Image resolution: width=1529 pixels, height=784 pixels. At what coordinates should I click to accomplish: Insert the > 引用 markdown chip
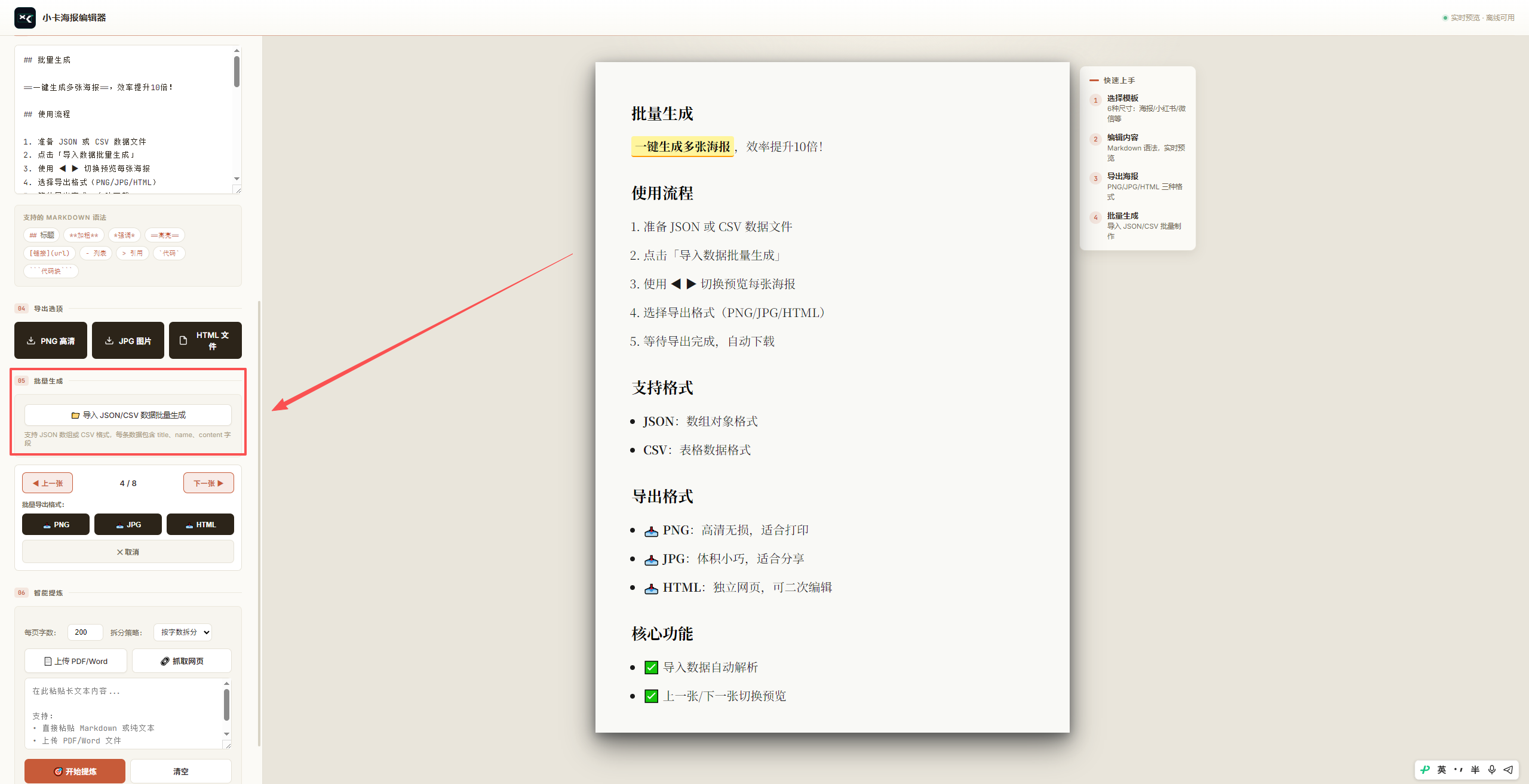point(133,253)
